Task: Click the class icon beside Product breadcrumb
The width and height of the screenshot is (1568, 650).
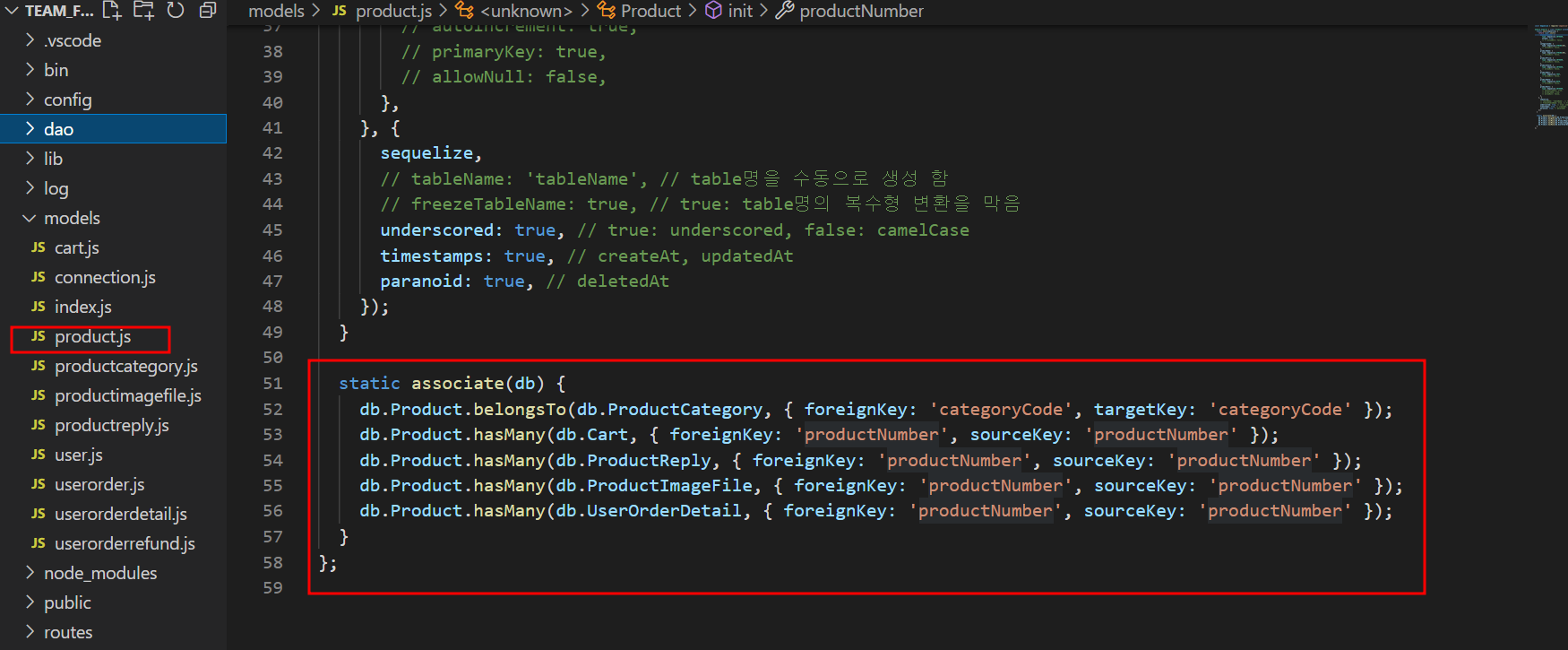Action: click(607, 11)
